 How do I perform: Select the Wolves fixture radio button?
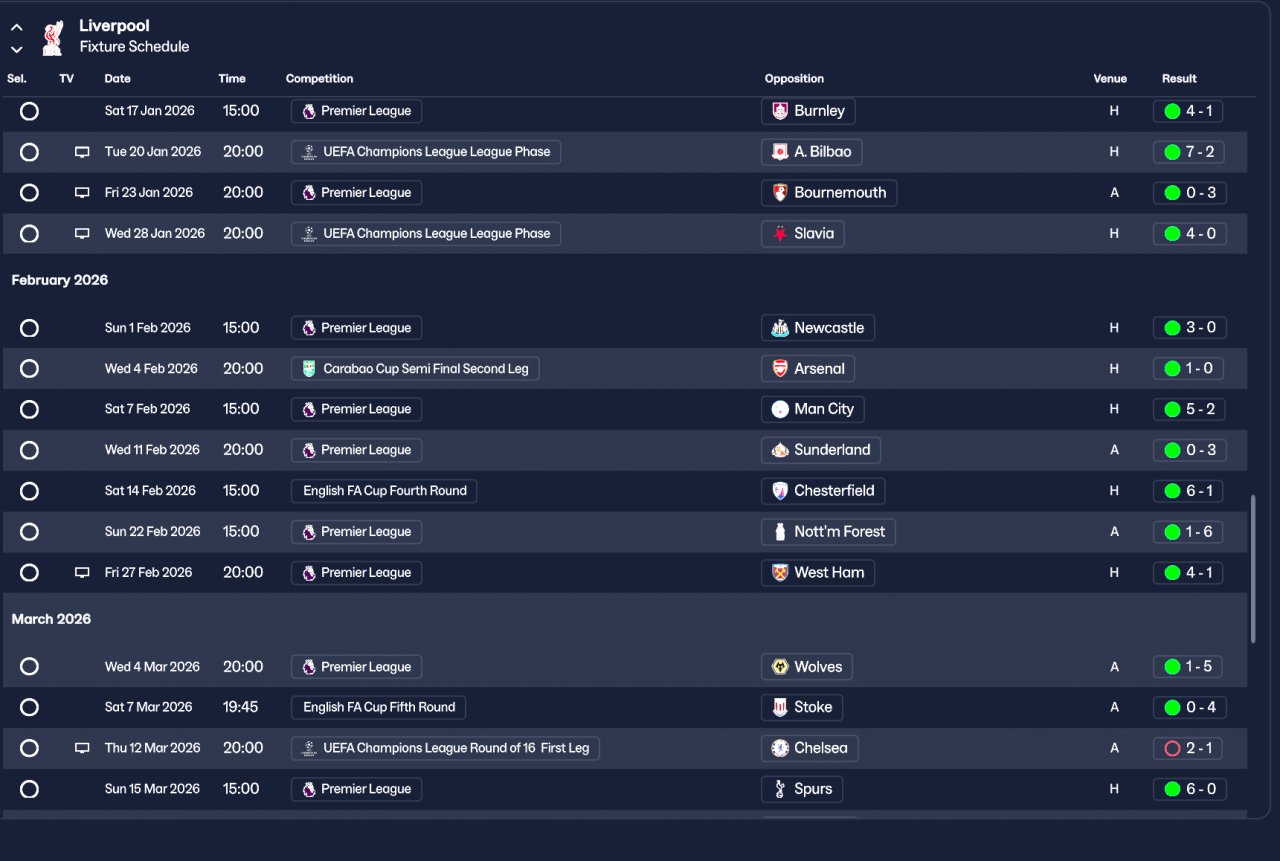(29, 667)
